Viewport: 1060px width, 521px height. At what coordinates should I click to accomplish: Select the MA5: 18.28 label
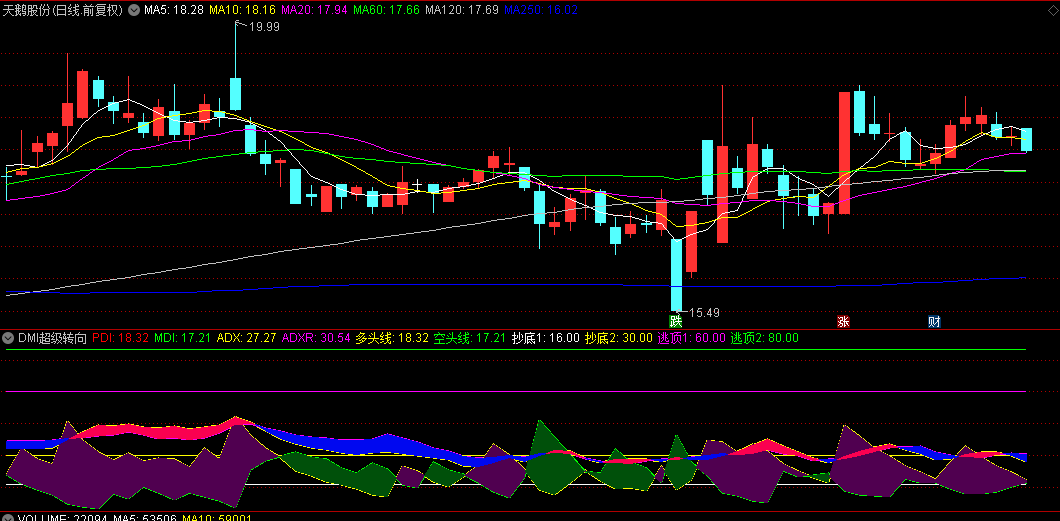click(172, 10)
